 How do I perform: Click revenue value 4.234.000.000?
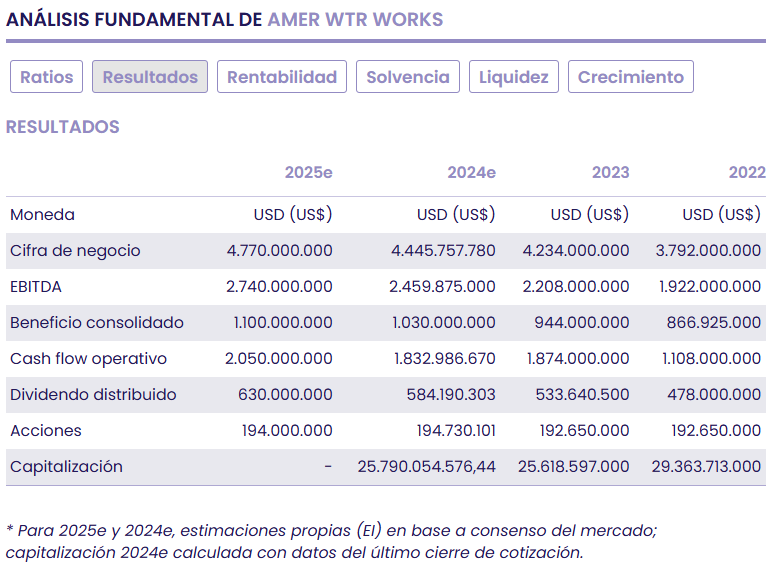576,251
